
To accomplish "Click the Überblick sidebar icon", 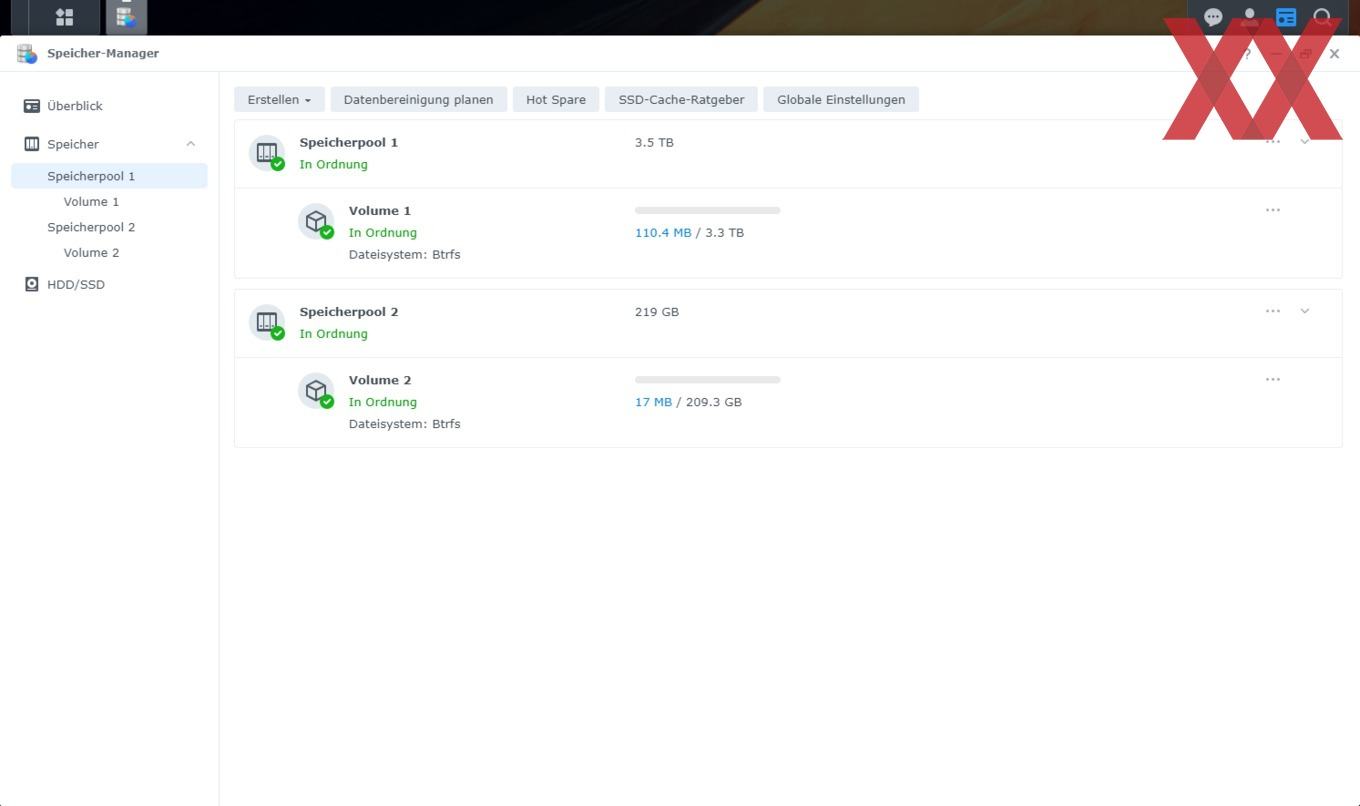I will pyautogui.click(x=32, y=106).
